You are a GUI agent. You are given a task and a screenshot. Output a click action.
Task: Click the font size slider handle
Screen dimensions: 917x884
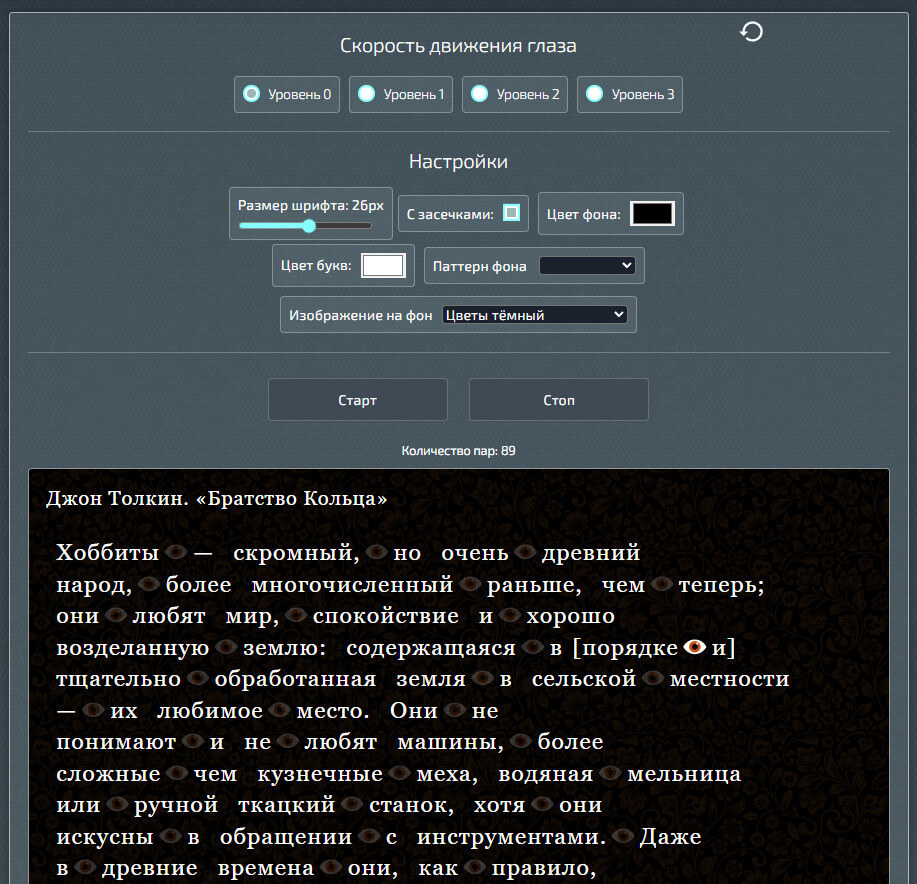point(309,226)
